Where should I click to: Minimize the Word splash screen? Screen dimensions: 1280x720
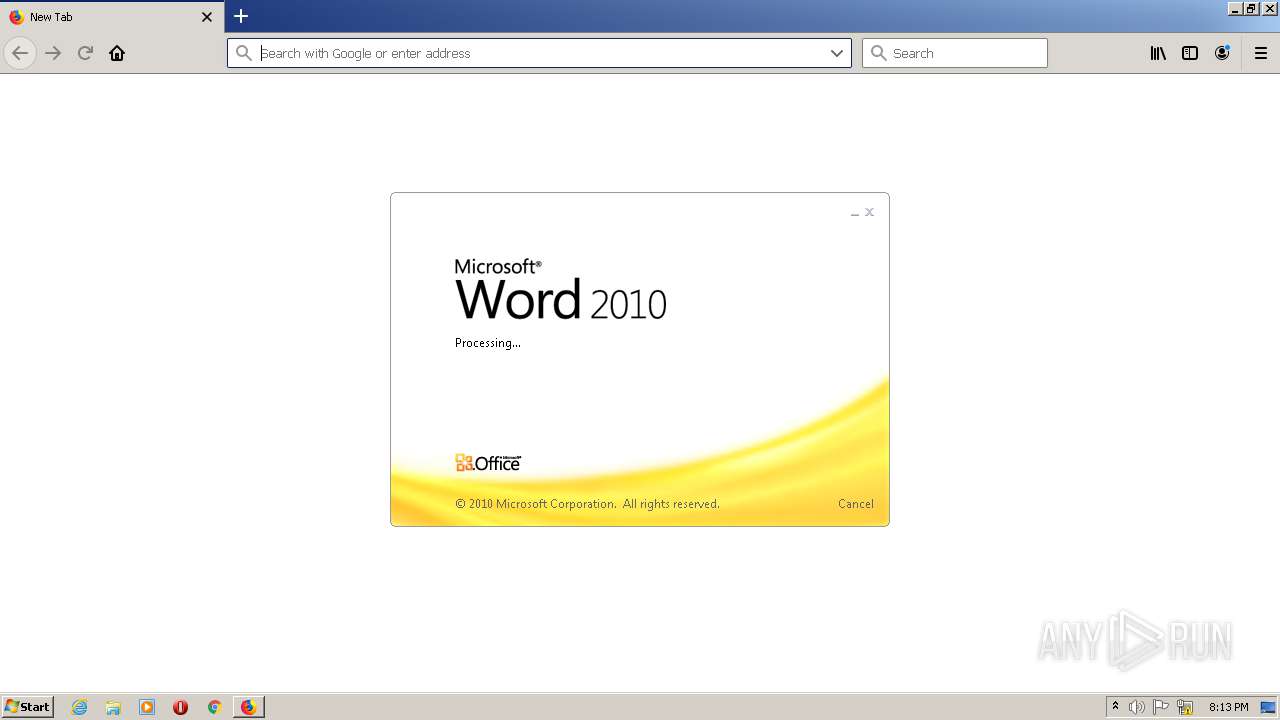855,213
